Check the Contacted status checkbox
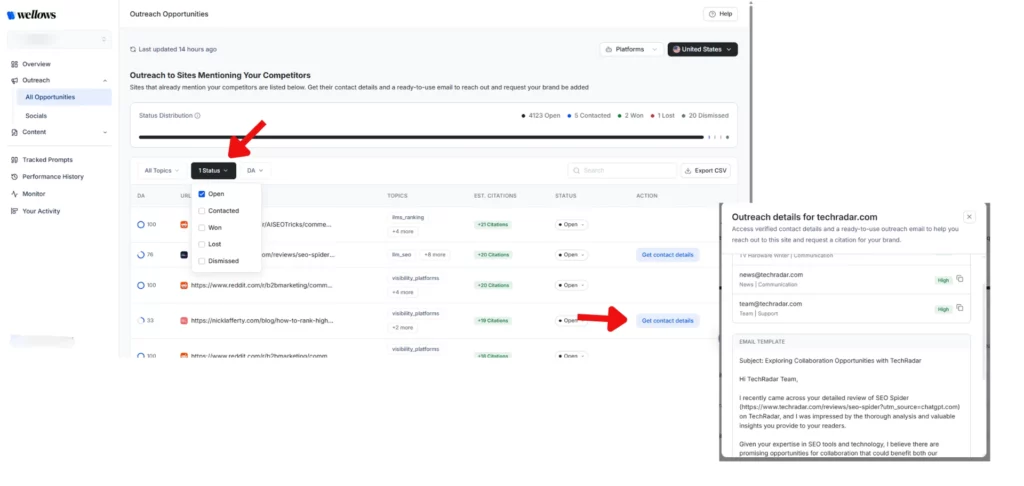 tap(202, 211)
